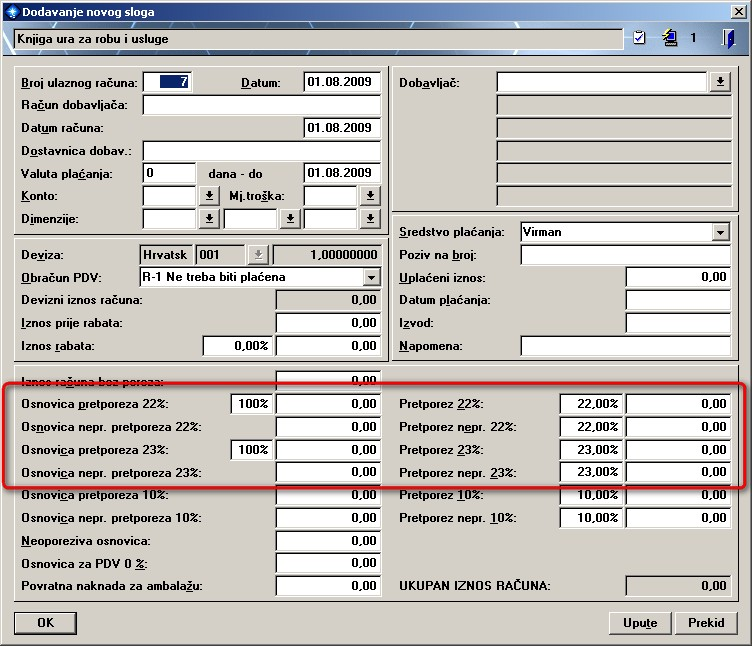Click Pretporez nepr. 10% rate field

click(x=591, y=518)
